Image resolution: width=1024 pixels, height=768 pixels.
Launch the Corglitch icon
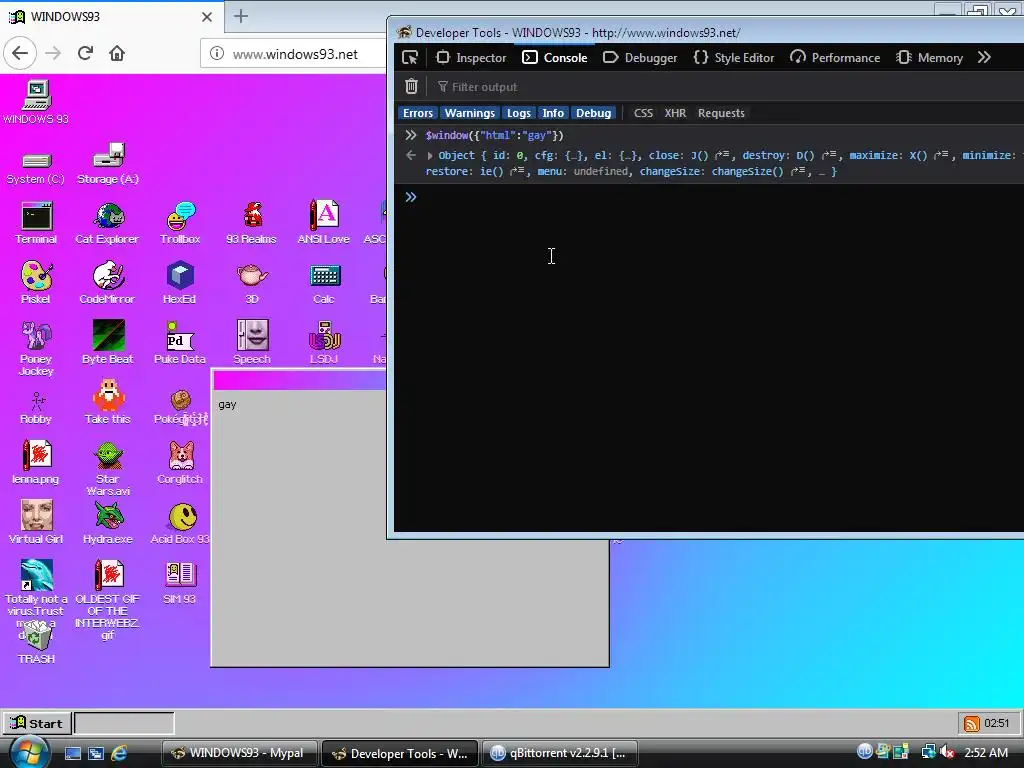180,462
